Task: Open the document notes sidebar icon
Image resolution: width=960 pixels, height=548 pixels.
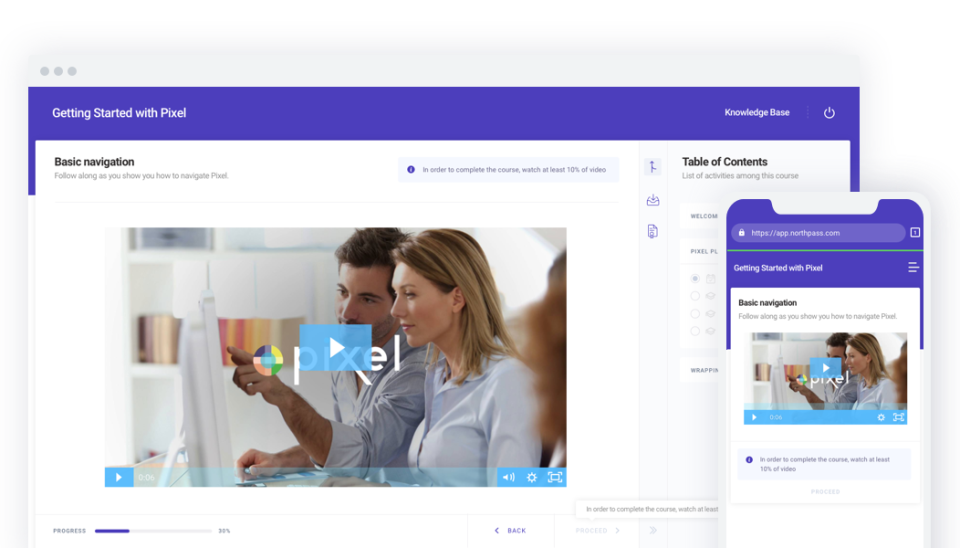Action: pyautogui.click(x=653, y=231)
